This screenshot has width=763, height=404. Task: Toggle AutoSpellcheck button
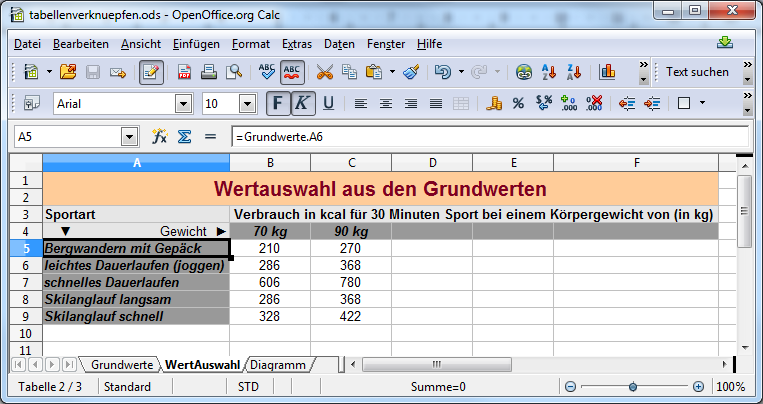293,72
